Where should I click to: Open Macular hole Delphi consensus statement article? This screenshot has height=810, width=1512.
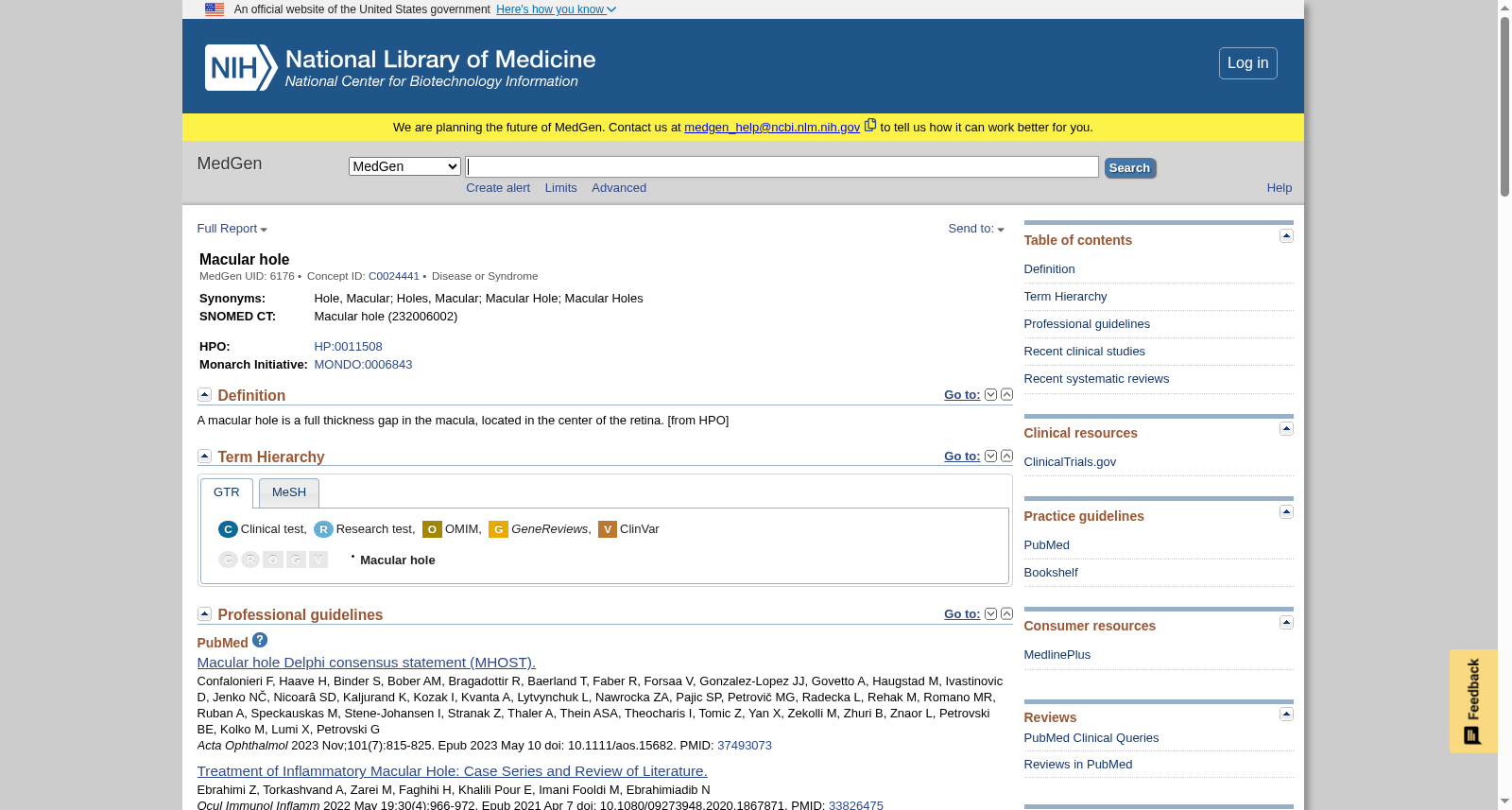click(x=366, y=663)
